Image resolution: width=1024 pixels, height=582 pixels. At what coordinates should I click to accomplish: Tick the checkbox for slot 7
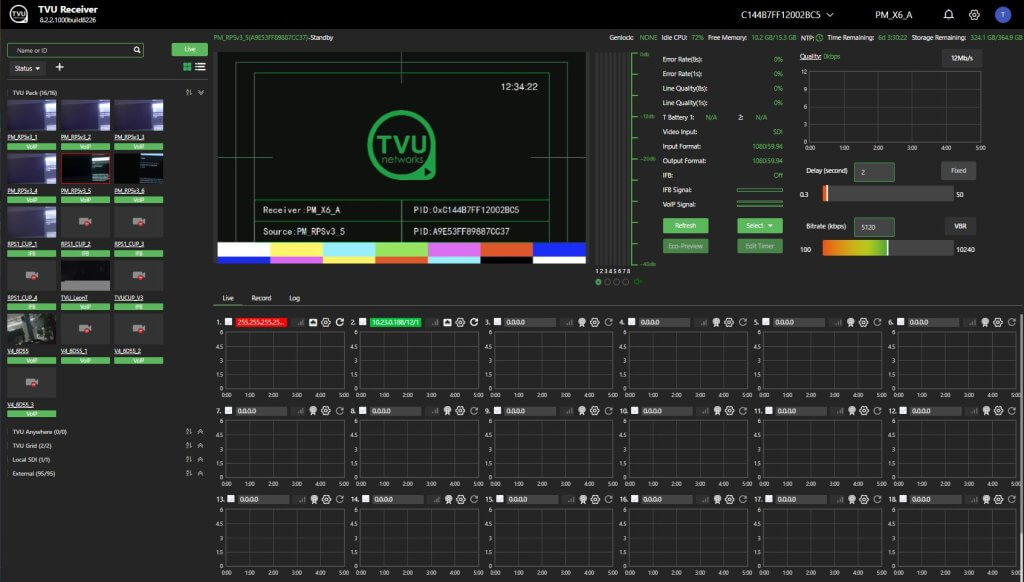(x=229, y=411)
